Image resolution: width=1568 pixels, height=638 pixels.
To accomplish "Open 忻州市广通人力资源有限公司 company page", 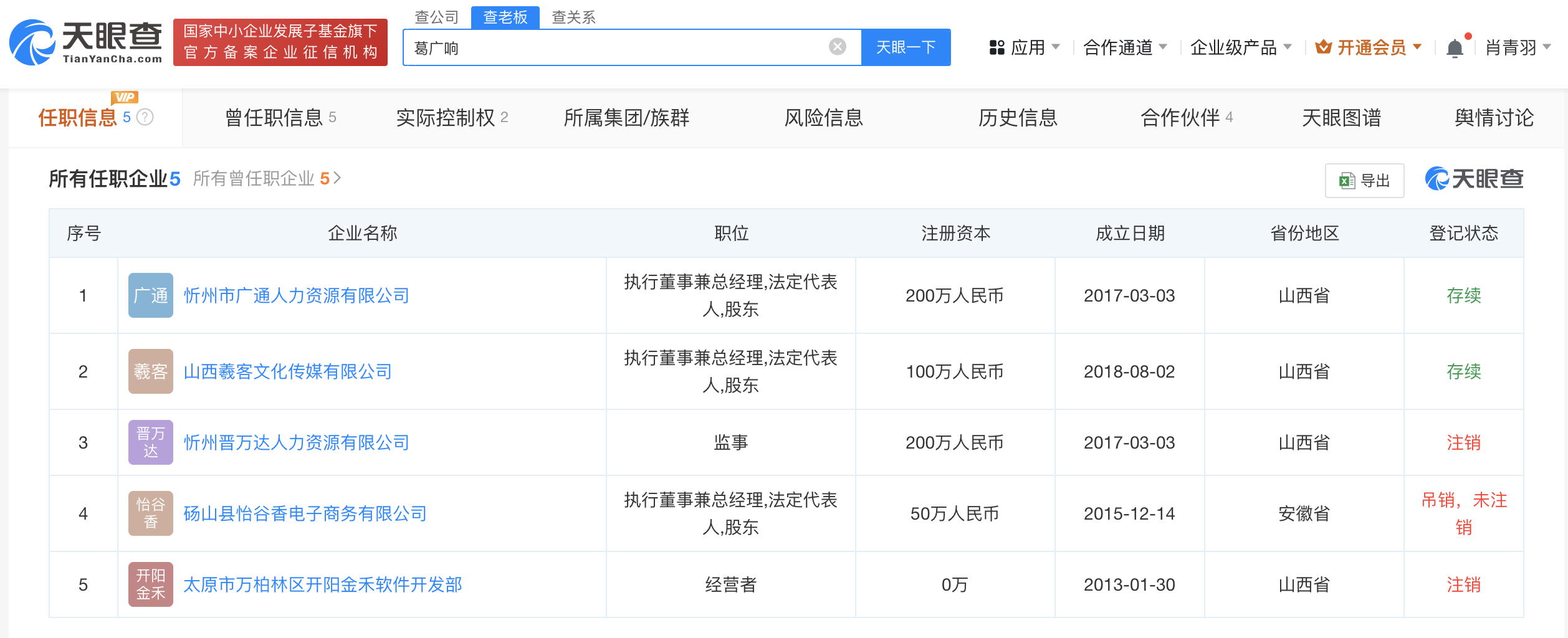I will pyautogui.click(x=298, y=295).
